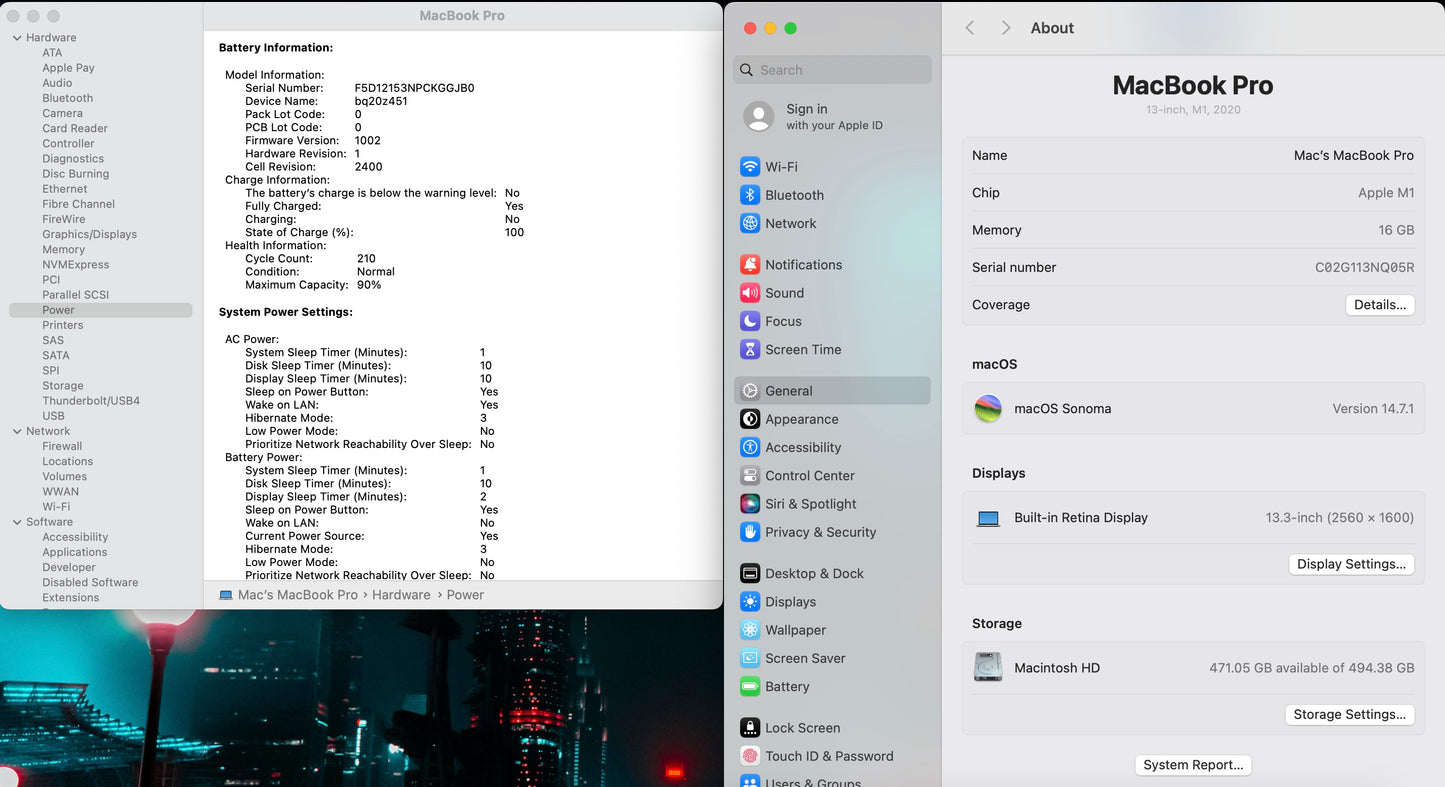The height and width of the screenshot is (787, 1445).
Task: Click the Battery icon in sidebar
Action: (749, 687)
